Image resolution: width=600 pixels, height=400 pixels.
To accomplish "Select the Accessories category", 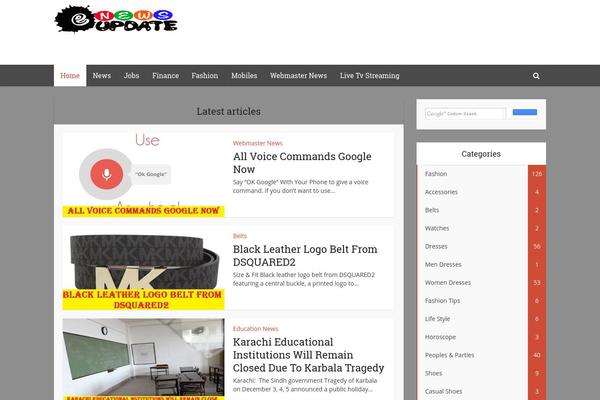I will (441, 192).
